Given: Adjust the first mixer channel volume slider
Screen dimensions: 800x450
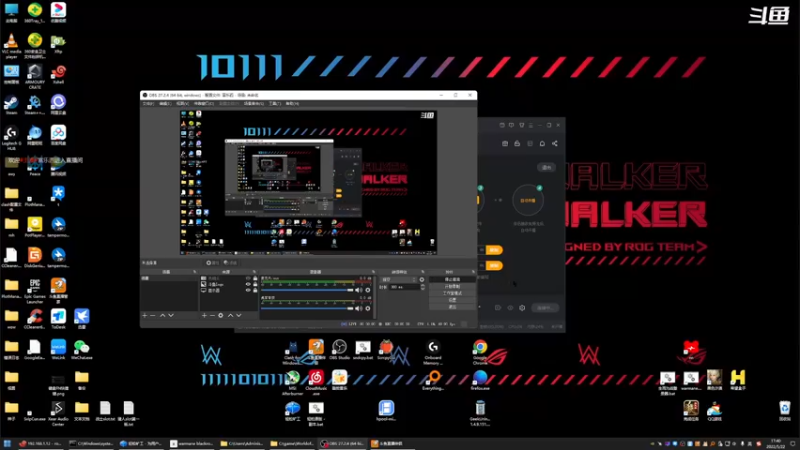Looking at the screenshot, I should pos(307,290).
